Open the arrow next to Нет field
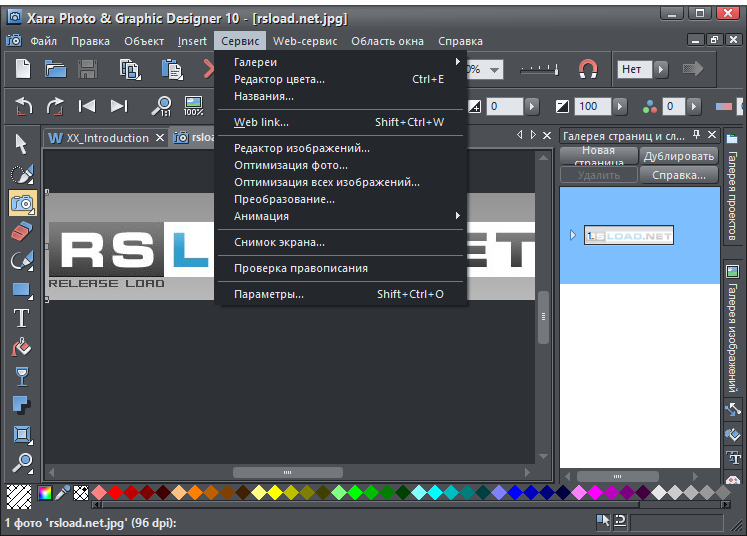 (x=661, y=70)
